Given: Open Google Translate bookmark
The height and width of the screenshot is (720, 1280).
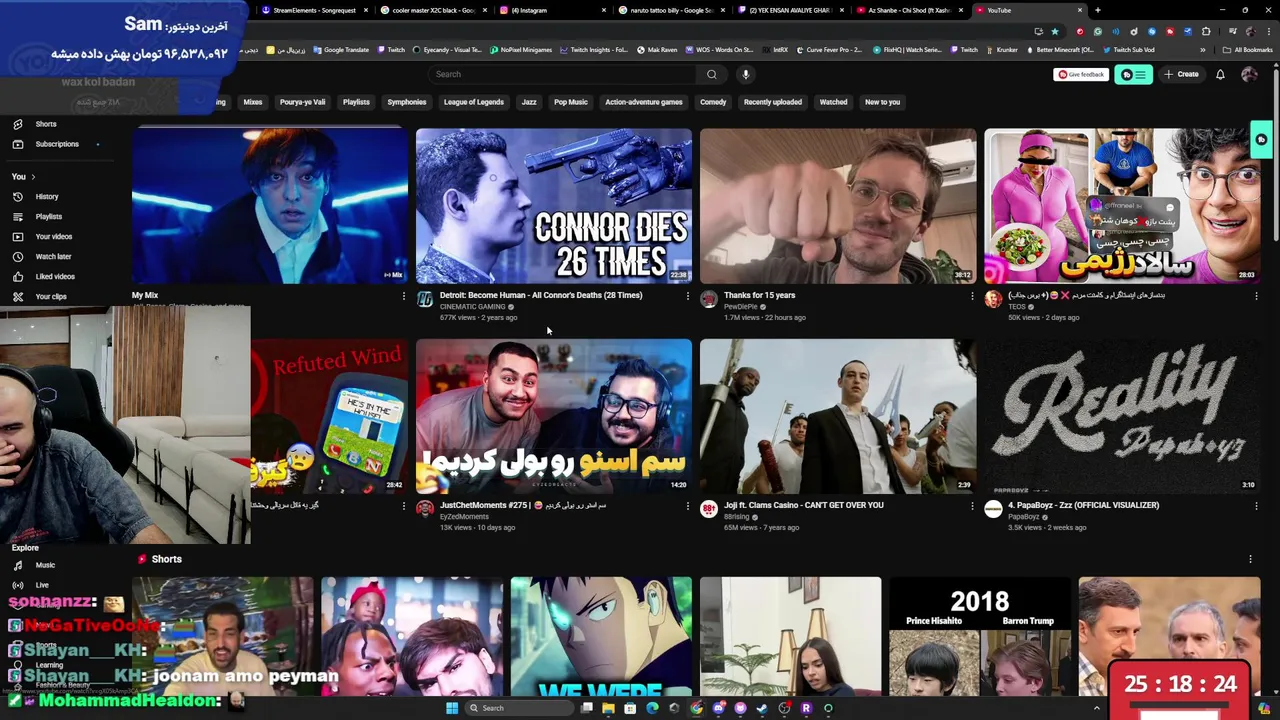Looking at the screenshot, I should (341, 50).
